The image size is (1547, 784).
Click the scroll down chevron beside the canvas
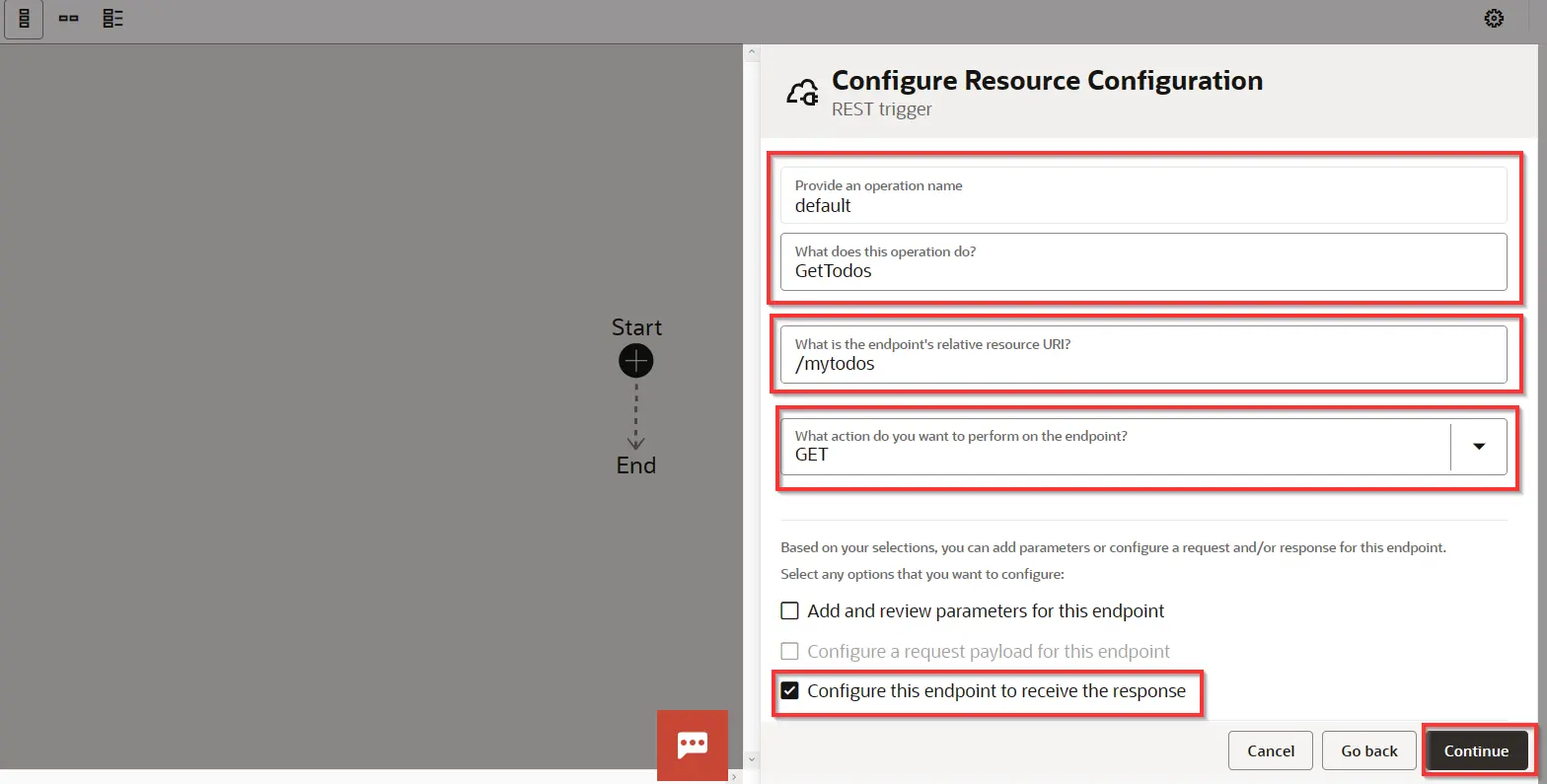[x=752, y=758]
